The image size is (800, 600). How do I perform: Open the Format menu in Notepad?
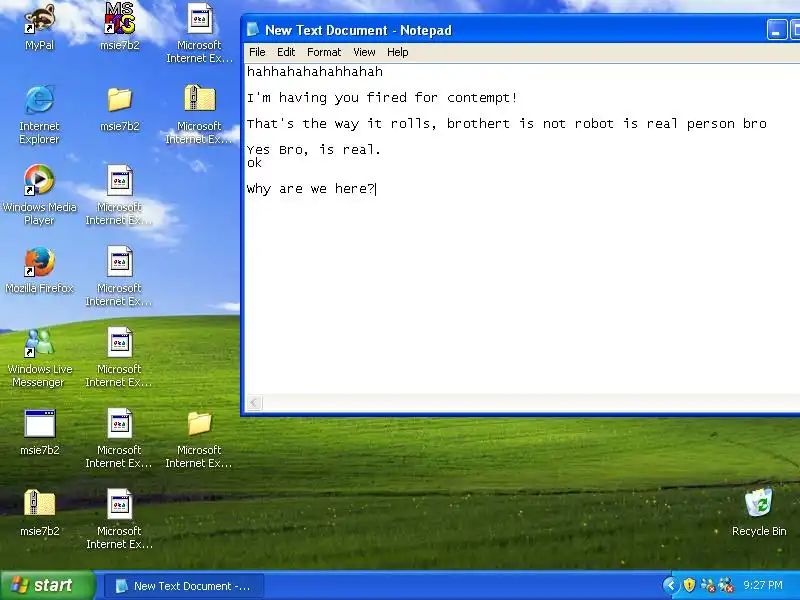point(323,52)
